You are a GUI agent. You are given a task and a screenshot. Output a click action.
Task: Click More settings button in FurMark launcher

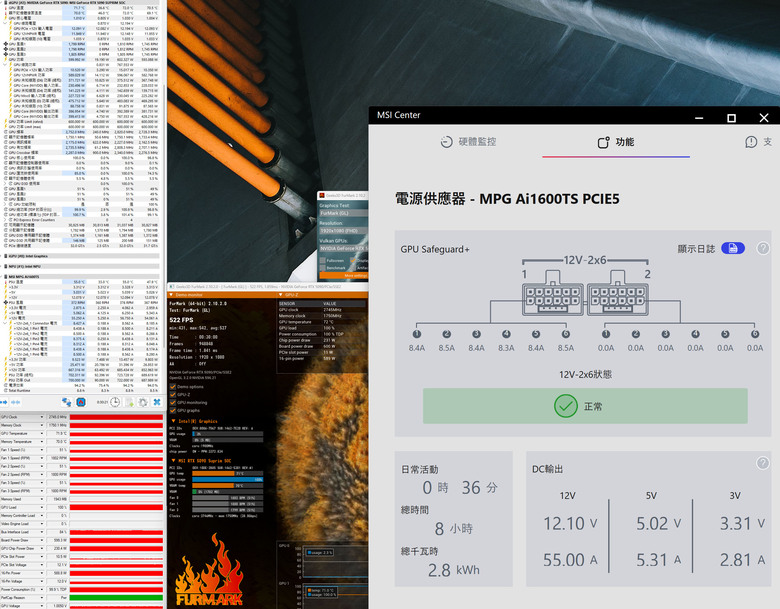pos(344,275)
